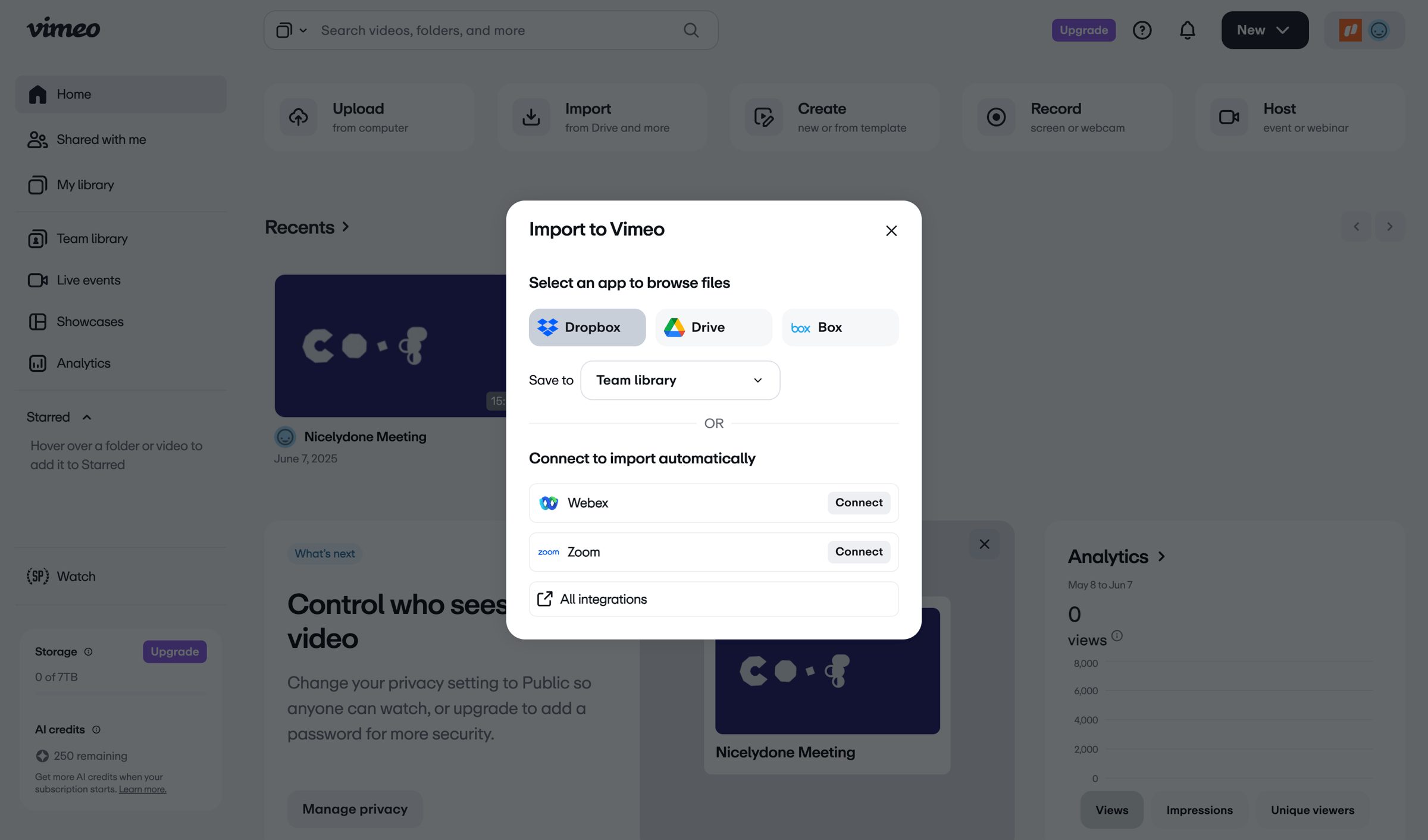The height and width of the screenshot is (840, 1428).
Task: Dismiss the What's next card
Action: [984, 544]
